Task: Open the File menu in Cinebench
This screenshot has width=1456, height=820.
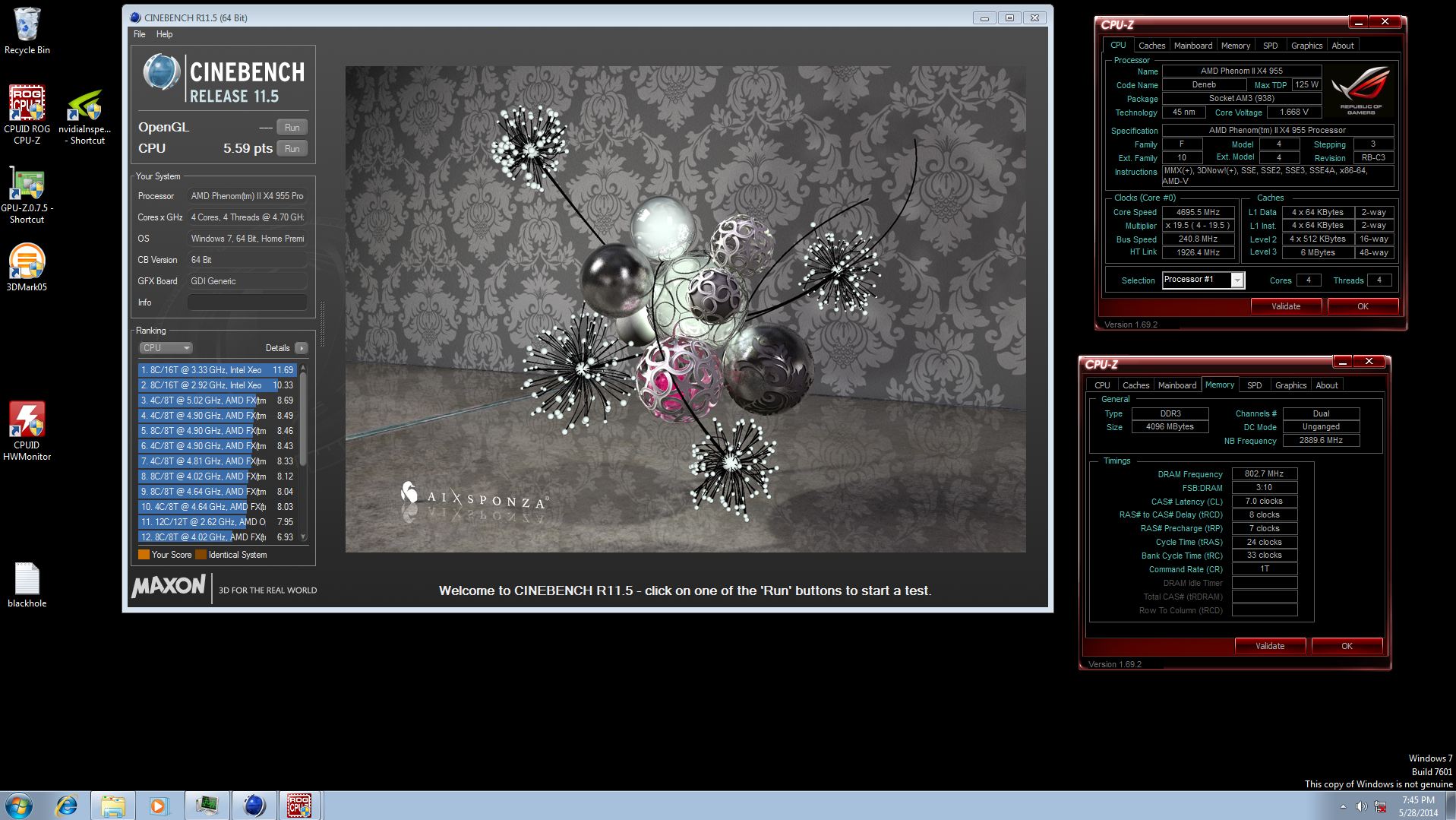Action: coord(140,34)
